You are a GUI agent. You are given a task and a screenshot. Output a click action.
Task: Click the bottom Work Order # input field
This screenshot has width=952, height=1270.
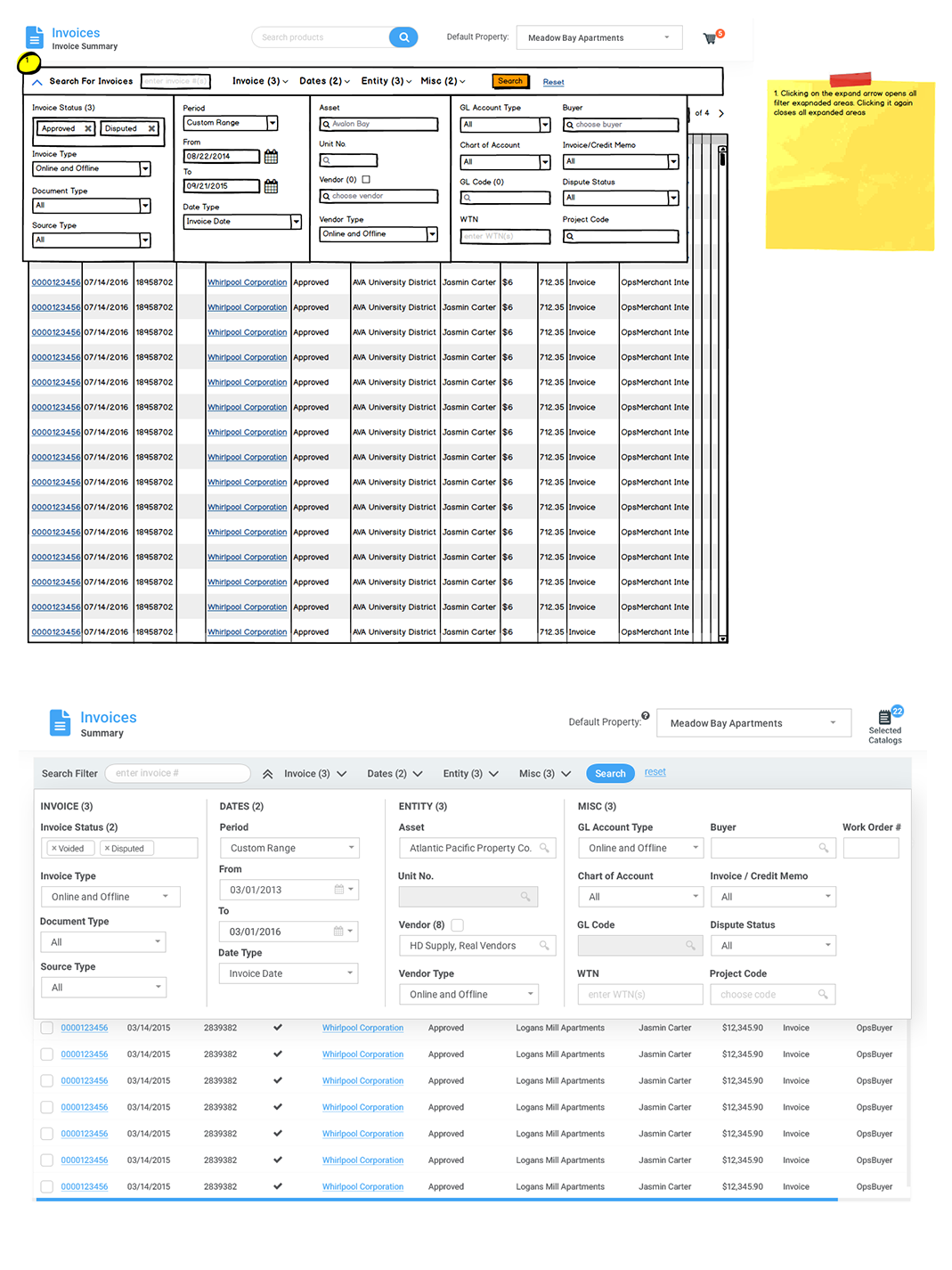coord(871,848)
